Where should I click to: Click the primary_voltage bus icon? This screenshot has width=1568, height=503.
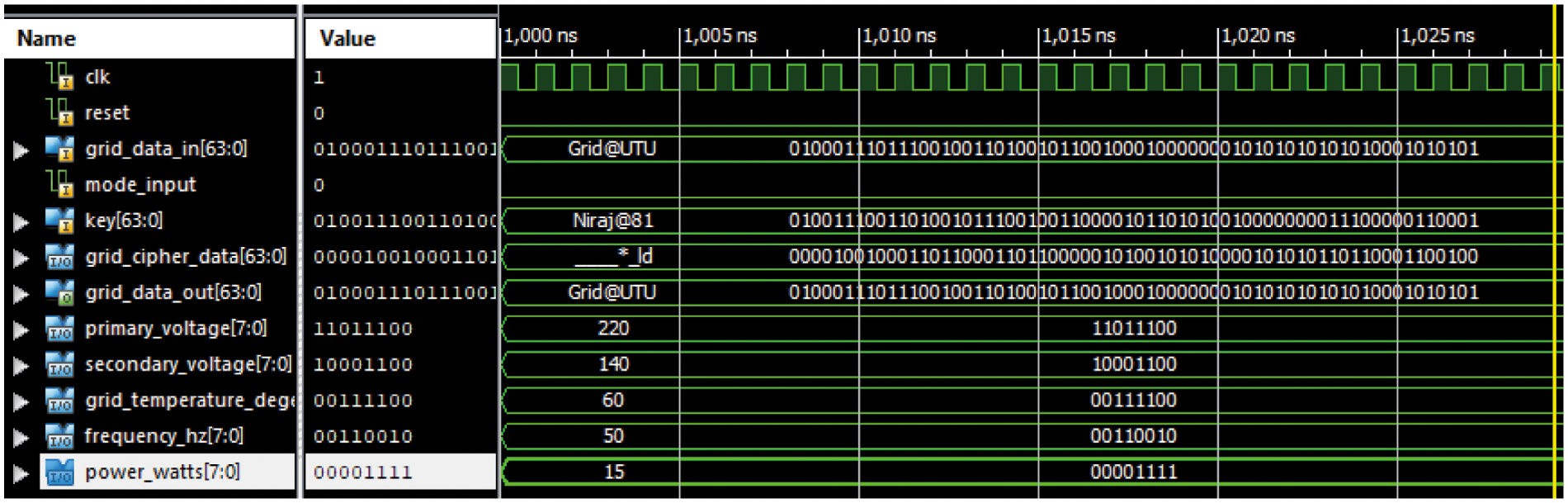[60, 329]
